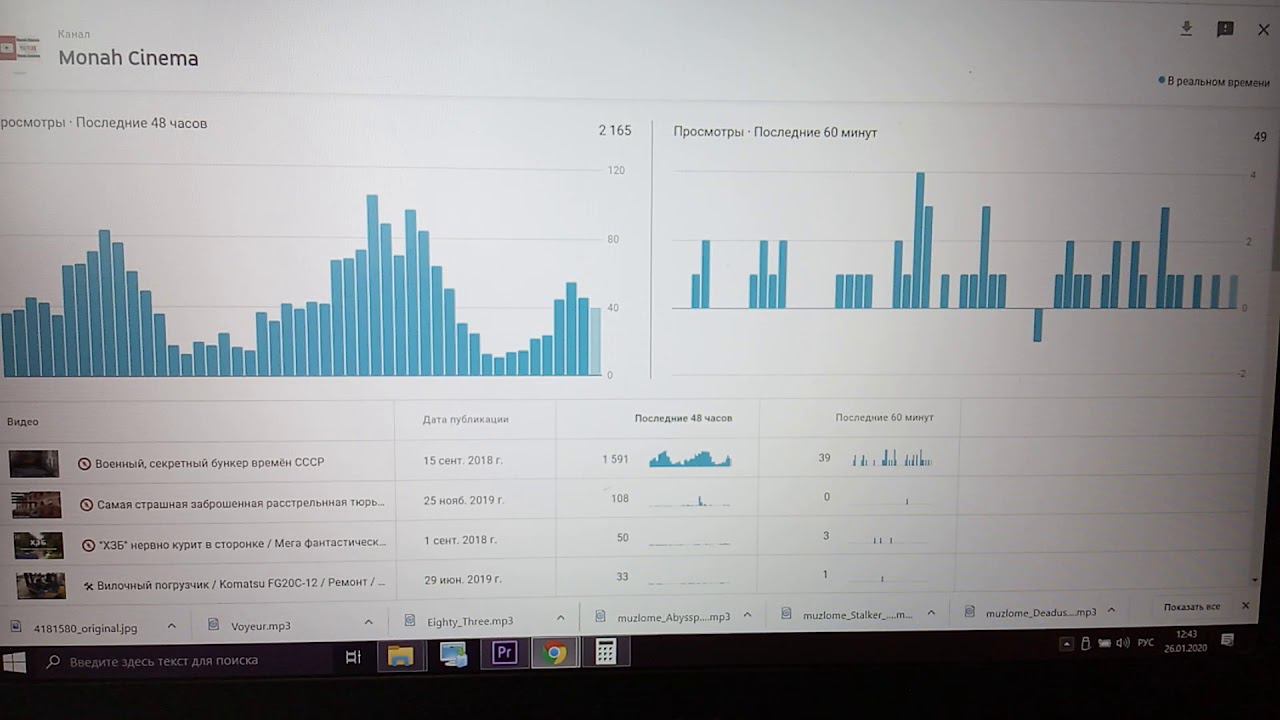The height and width of the screenshot is (720, 1280).
Task: Click the 2 165 total views figure
Action: 615,130
